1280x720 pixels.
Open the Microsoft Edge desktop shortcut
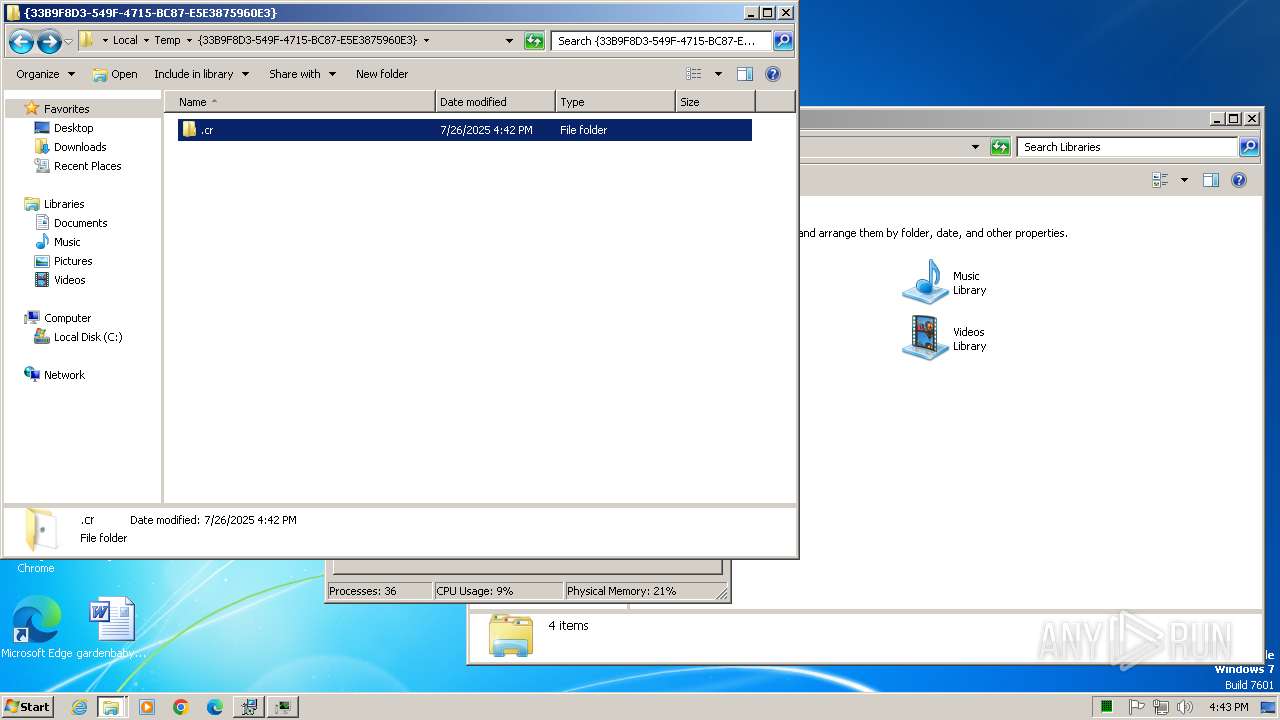pyautogui.click(x=36, y=628)
